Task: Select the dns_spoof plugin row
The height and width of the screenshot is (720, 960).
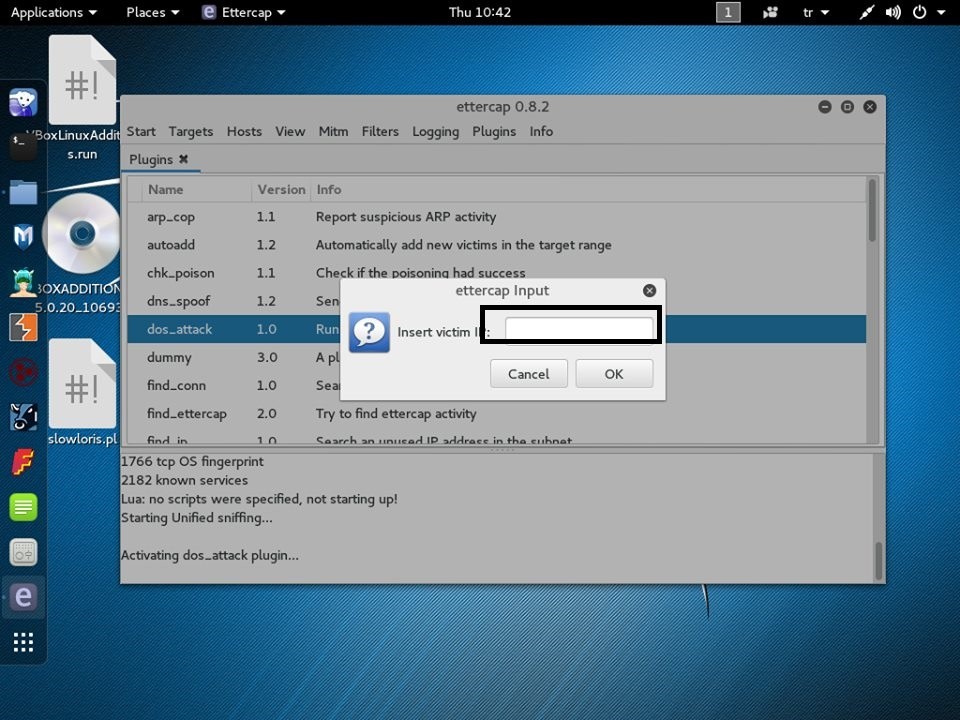Action: click(497, 301)
